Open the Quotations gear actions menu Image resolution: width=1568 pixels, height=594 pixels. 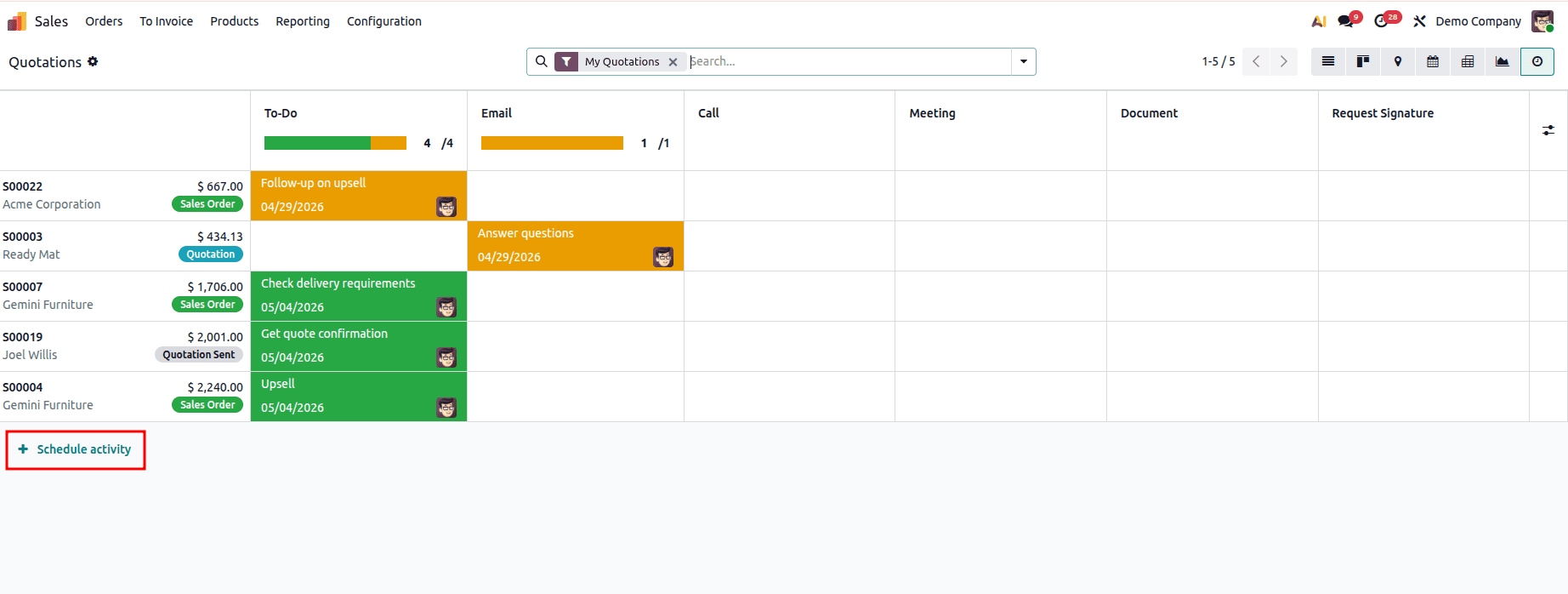pyautogui.click(x=93, y=61)
